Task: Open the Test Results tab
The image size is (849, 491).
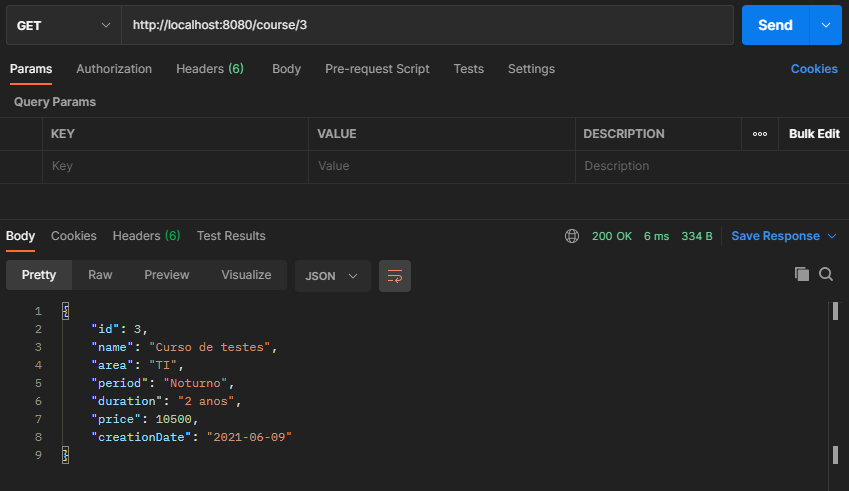Action: click(231, 236)
